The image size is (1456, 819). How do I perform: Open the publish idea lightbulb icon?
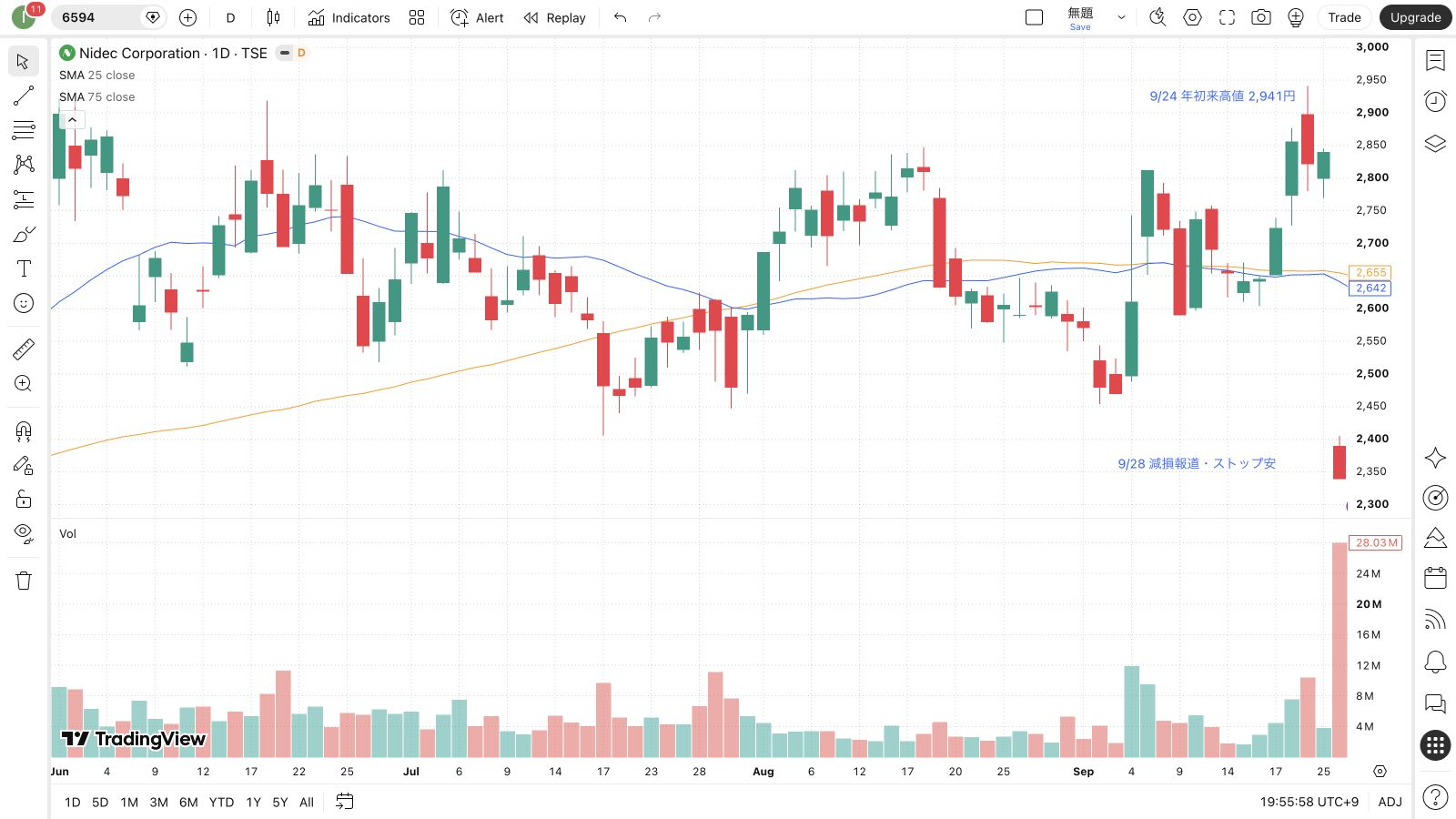(1296, 17)
